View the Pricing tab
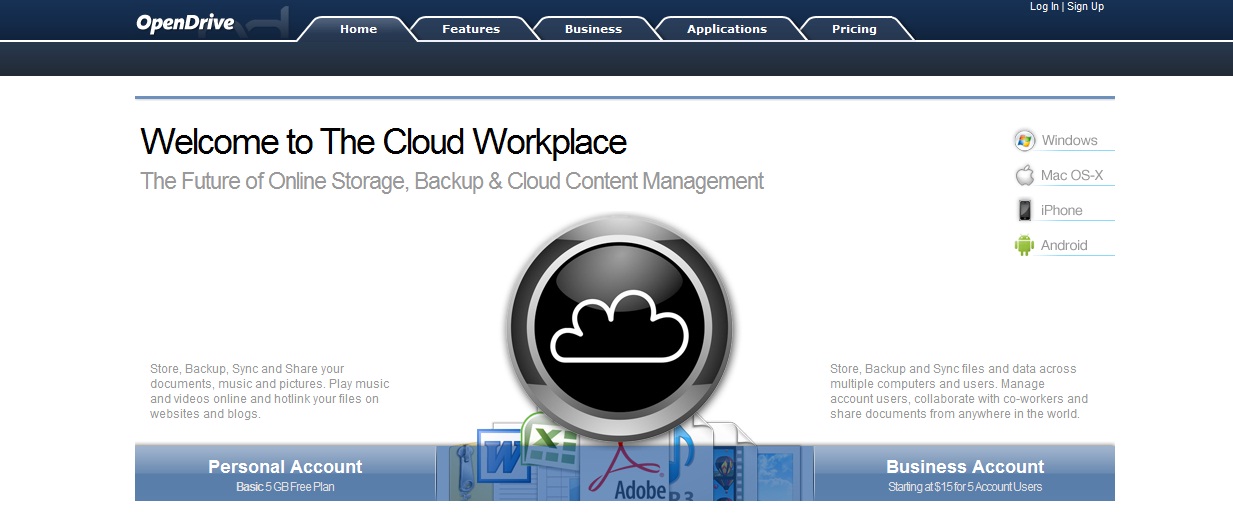The width and height of the screenshot is (1233, 521). tap(854, 29)
